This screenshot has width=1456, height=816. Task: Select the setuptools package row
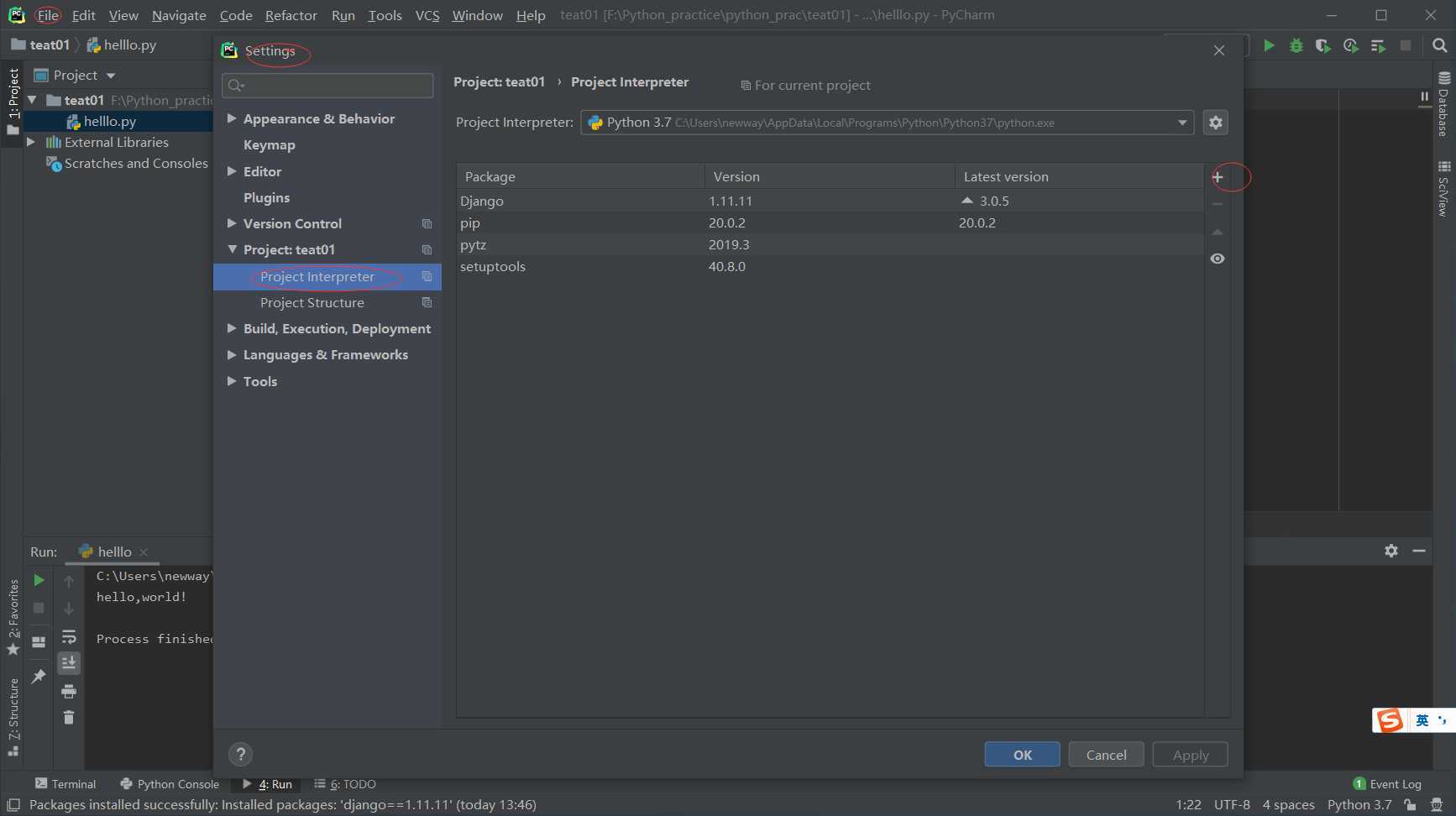click(x=830, y=266)
